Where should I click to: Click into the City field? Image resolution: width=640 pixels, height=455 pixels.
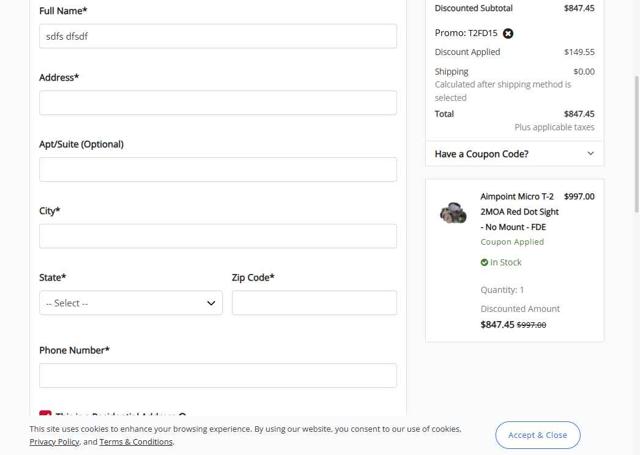218,236
